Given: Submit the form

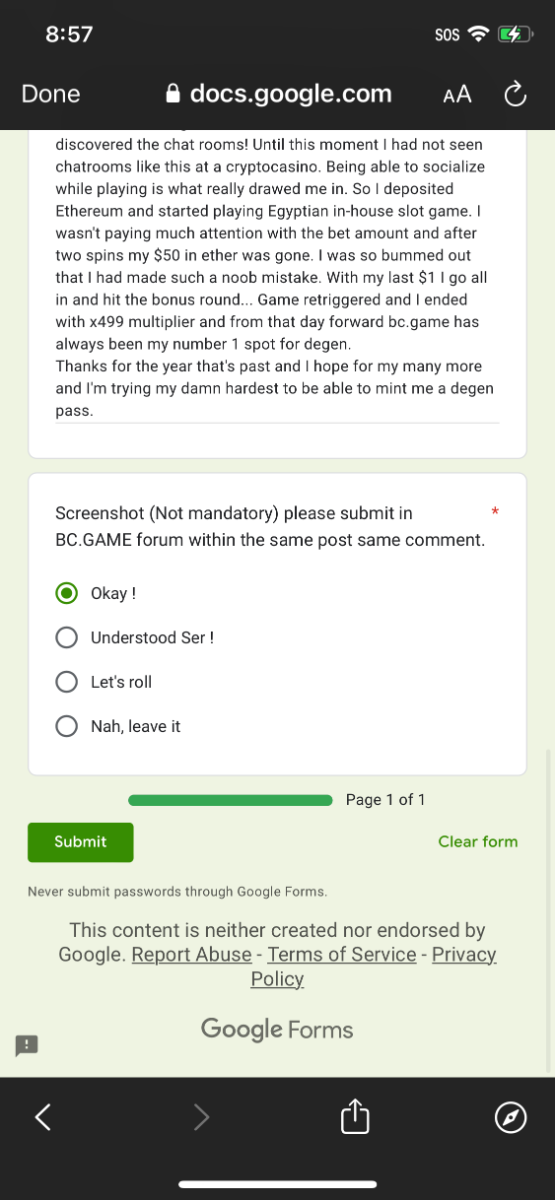Looking at the screenshot, I should 80,842.
